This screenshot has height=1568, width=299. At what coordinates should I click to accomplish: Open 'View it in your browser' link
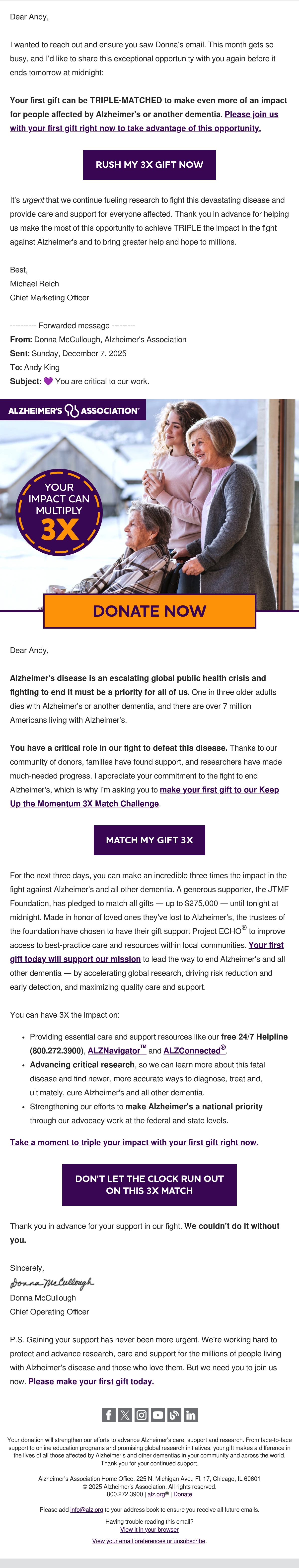[x=149, y=1529]
